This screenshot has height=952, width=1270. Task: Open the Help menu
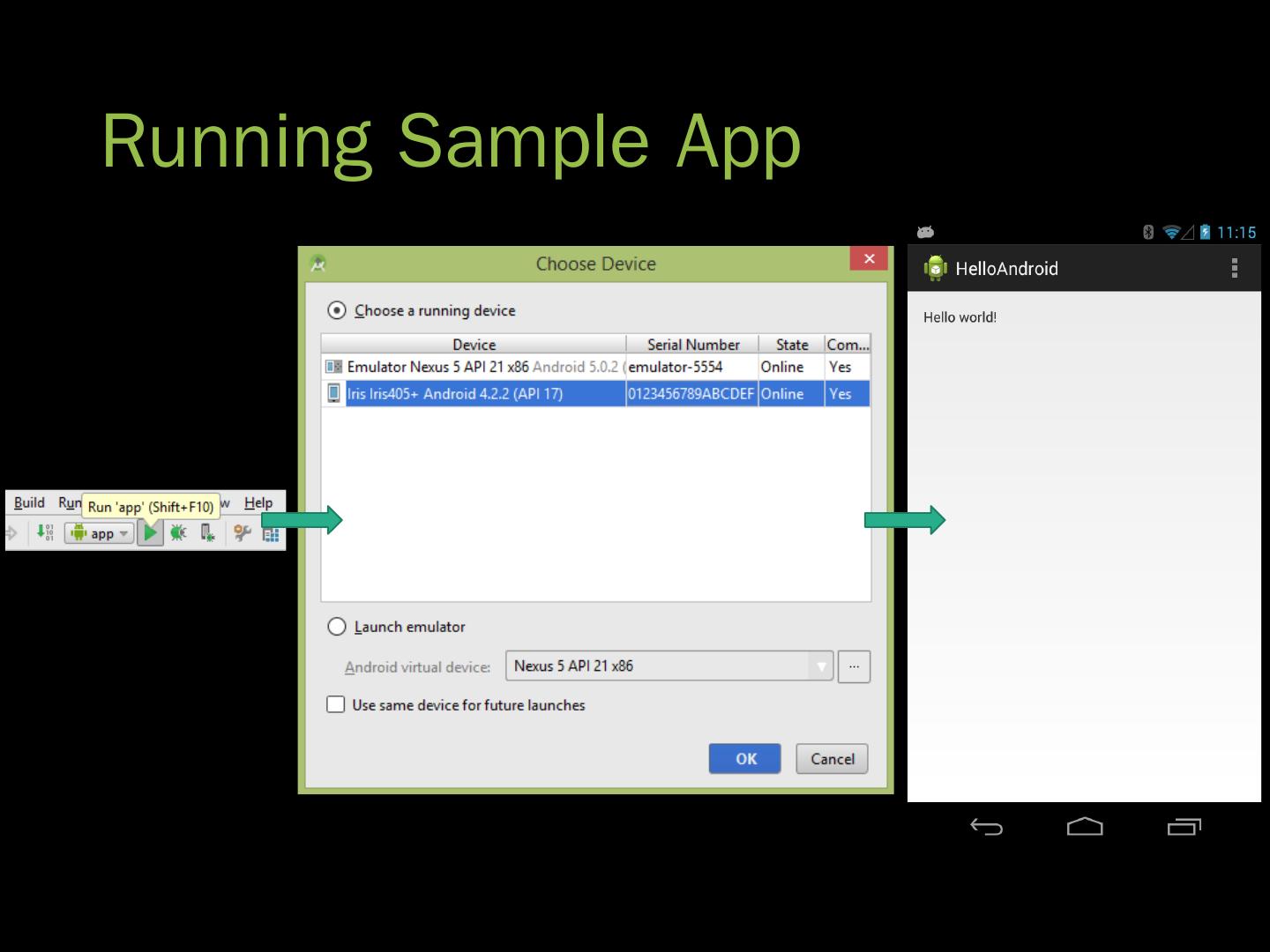[258, 502]
